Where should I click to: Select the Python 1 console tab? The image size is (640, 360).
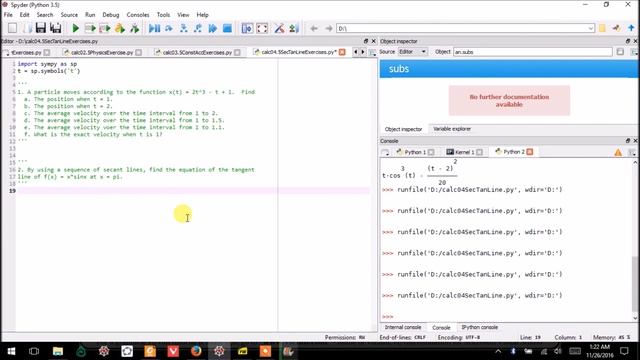[x=415, y=152]
